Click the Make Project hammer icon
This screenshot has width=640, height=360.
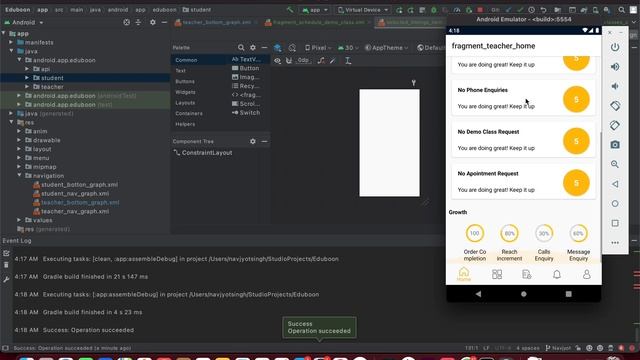click(x=290, y=9)
